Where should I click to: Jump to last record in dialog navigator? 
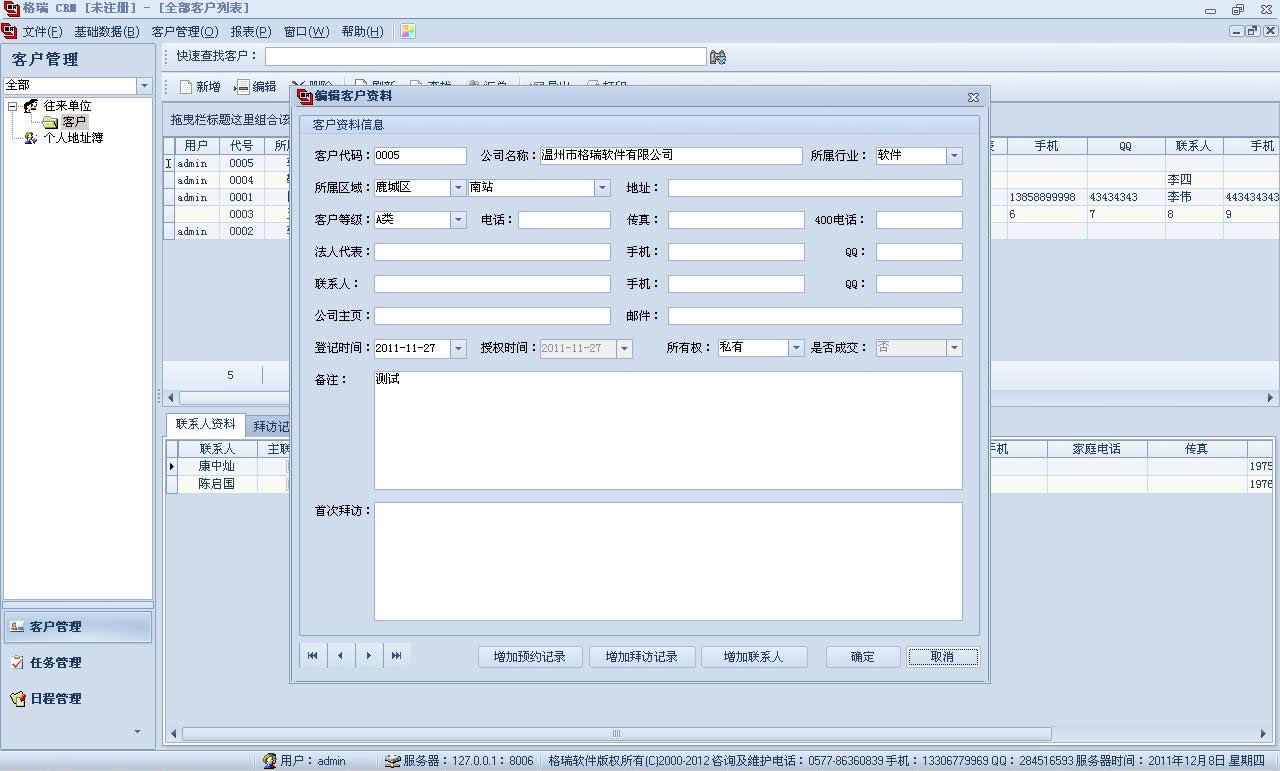tap(397, 656)
